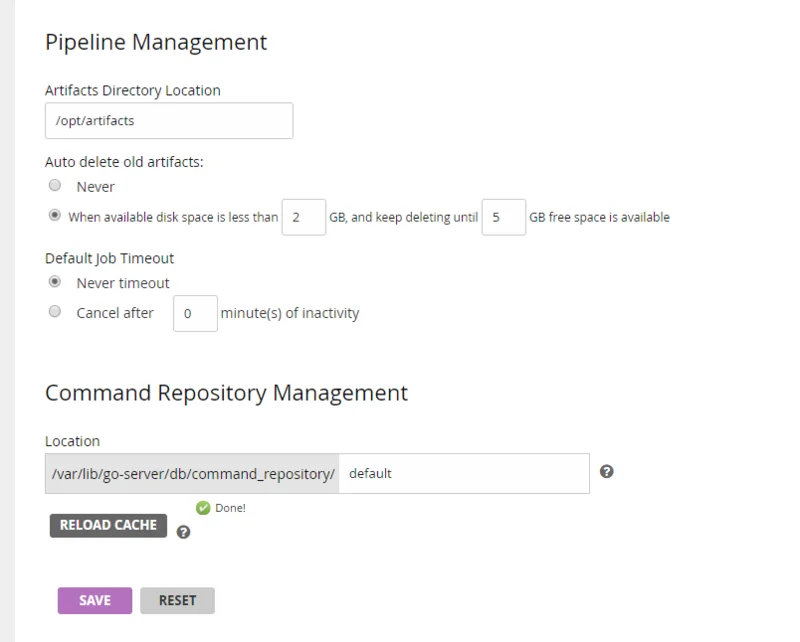Save the server configuration

95,601
